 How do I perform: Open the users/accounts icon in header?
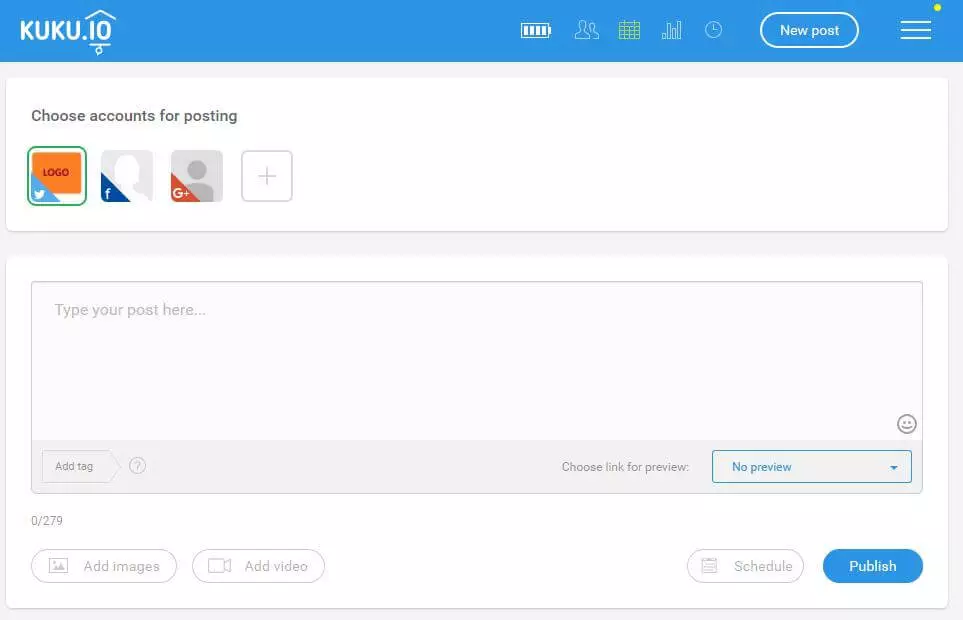tap(587, 31)
